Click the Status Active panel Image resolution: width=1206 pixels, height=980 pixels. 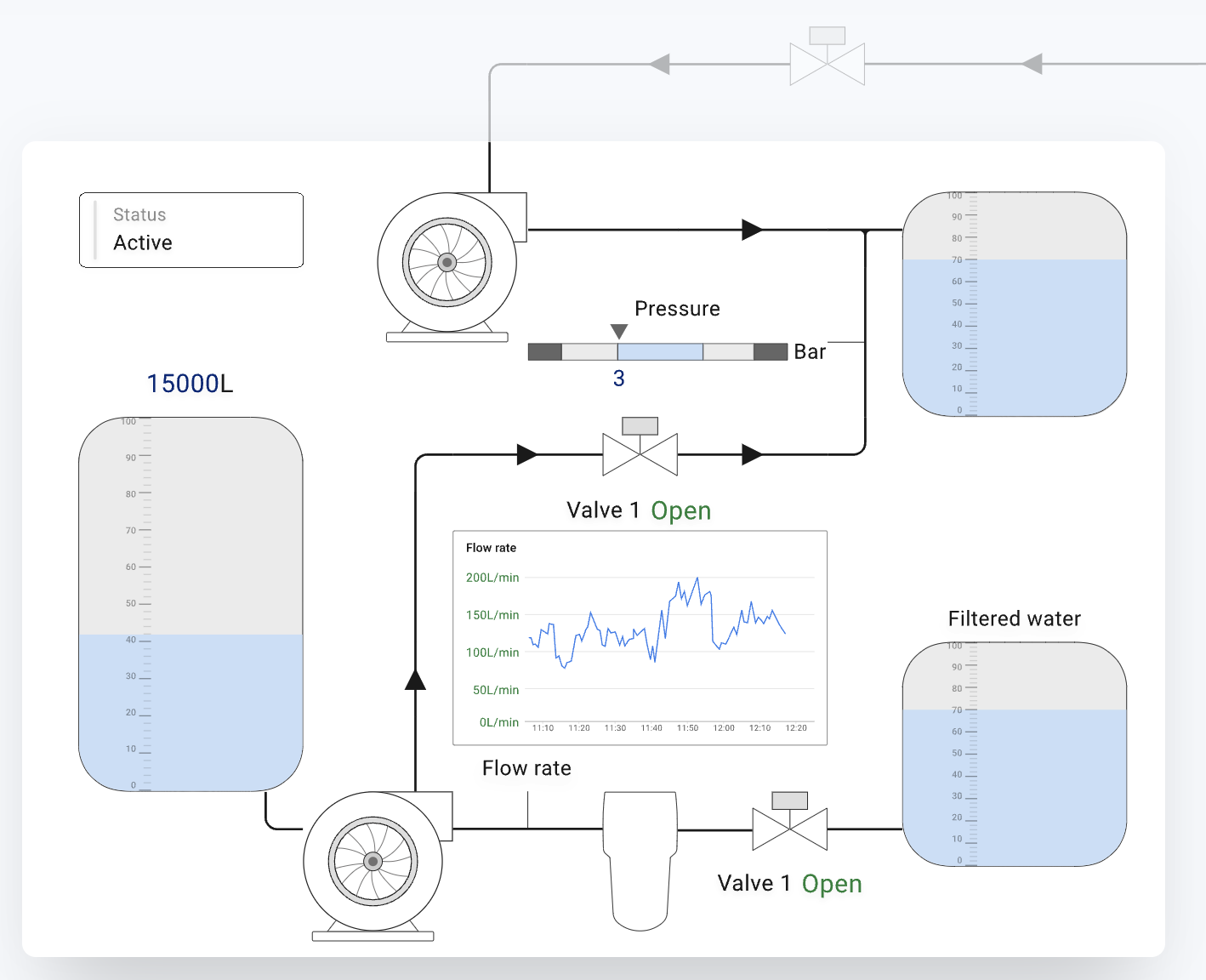coord(191,230)
